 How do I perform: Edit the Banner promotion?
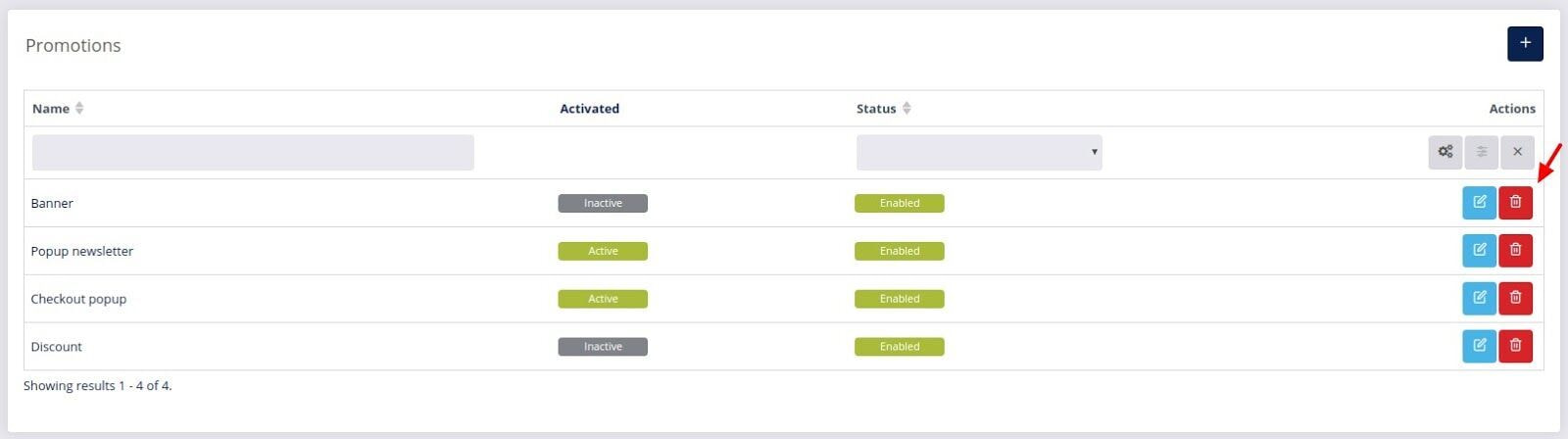(x=1479, y=203)
